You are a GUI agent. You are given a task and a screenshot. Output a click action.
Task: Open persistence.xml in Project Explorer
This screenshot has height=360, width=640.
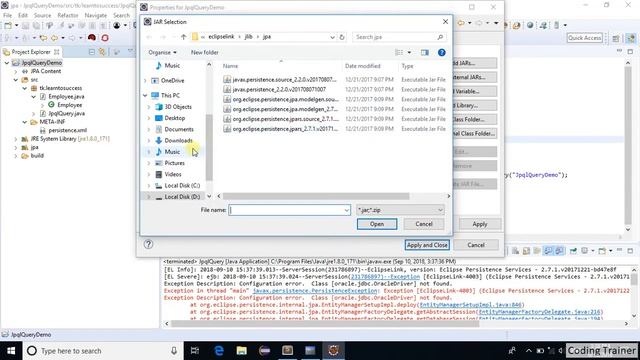pyautogui.click(x=67, y=130)
